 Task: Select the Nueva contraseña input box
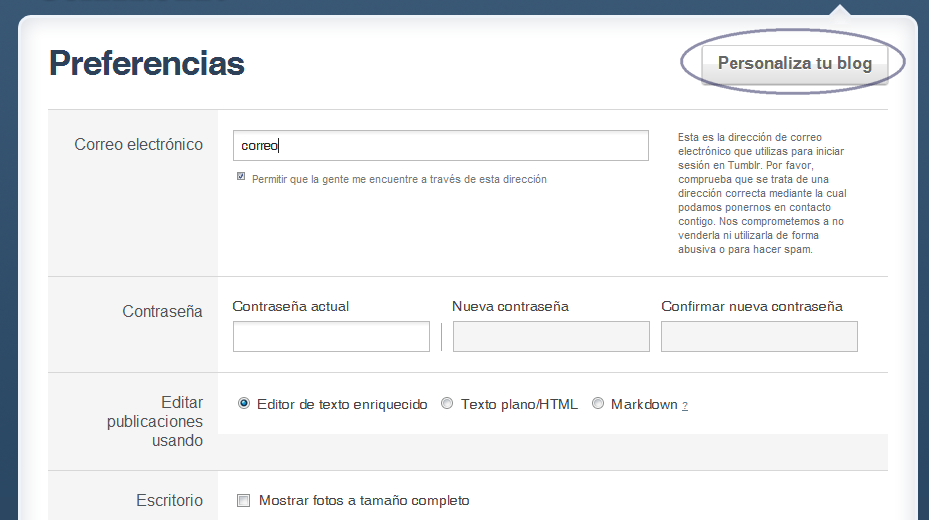point(551,337)
